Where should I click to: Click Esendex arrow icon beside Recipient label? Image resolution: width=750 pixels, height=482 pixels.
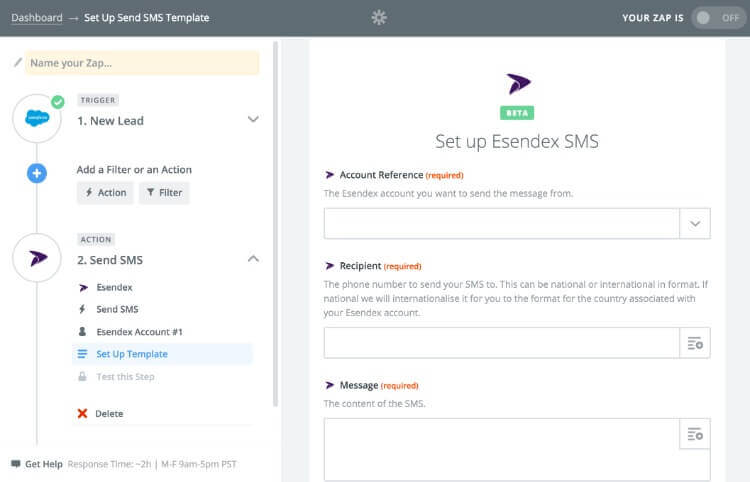pos(330,266)
